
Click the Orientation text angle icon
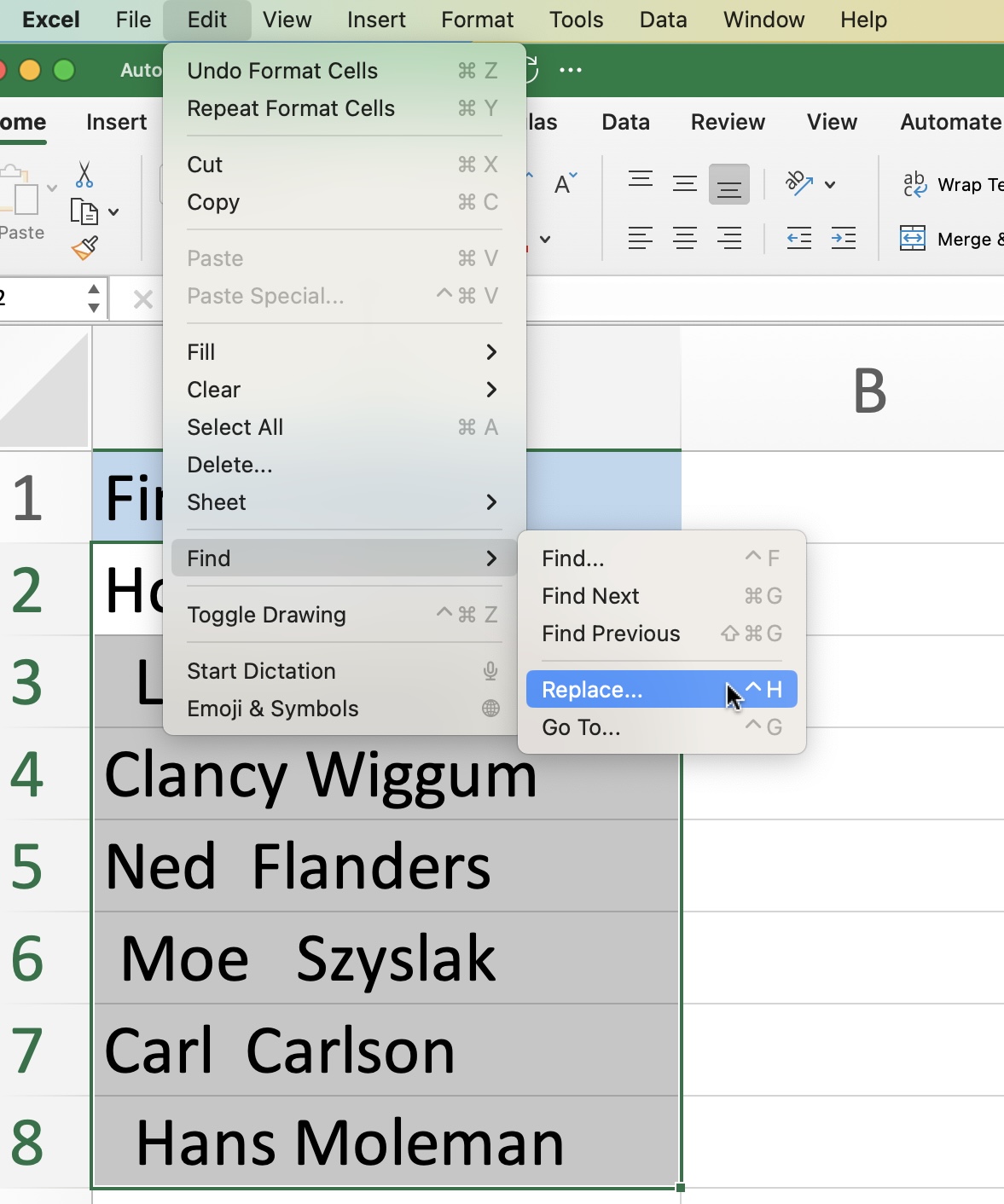tap(799, 183)
